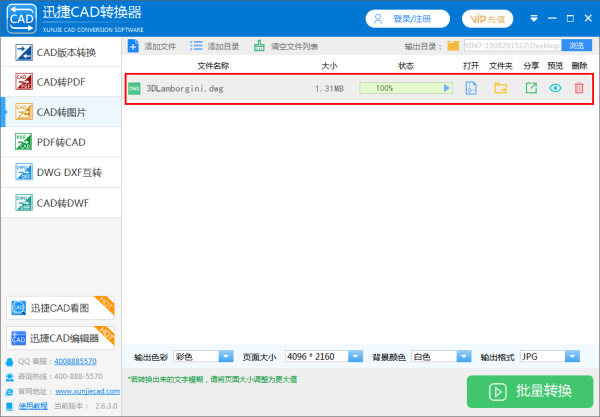600x417 pixels.
Task: Click the 大小 column header
Action: (329, 66)
